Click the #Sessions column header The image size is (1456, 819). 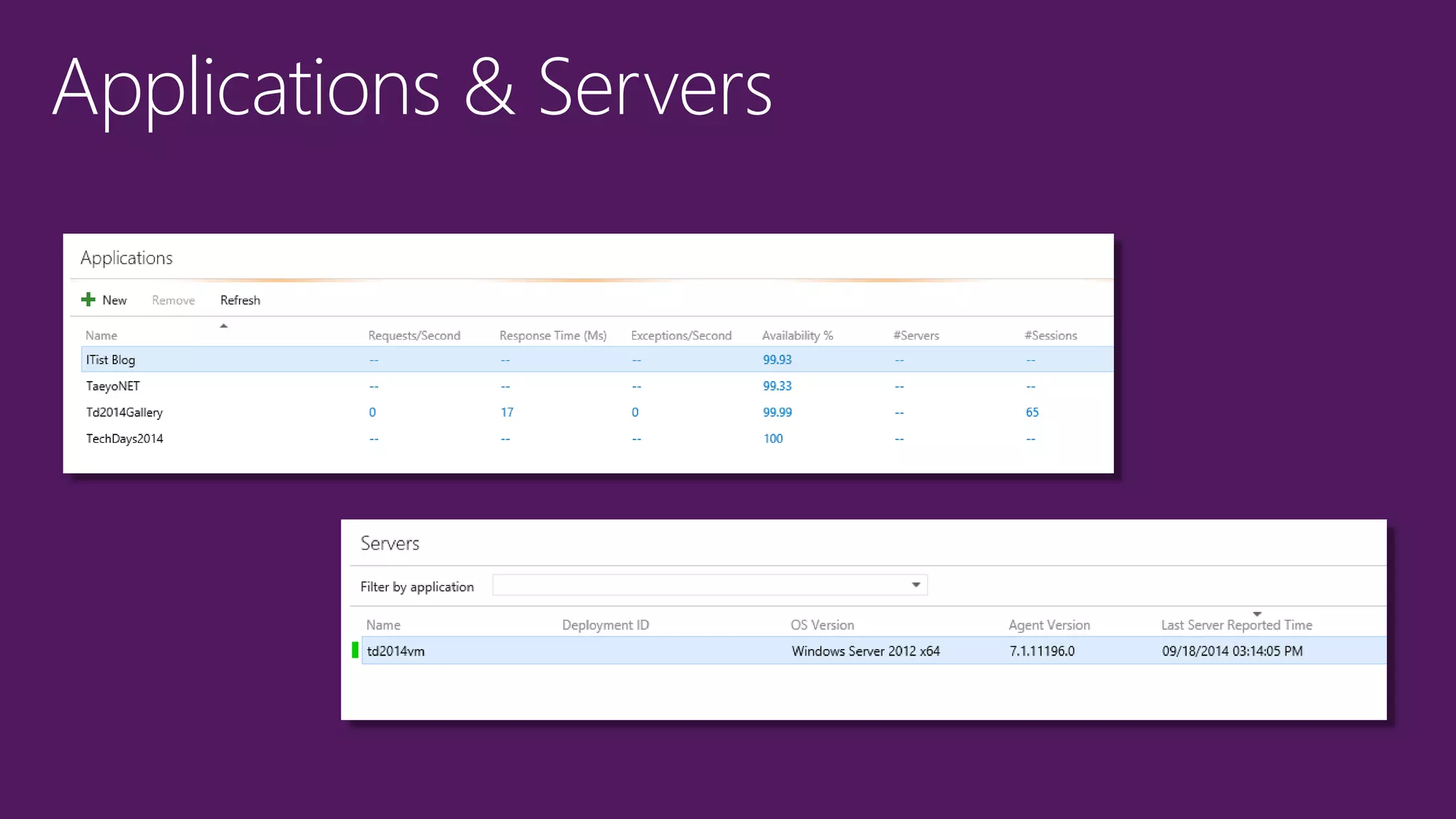(1051, 336)
